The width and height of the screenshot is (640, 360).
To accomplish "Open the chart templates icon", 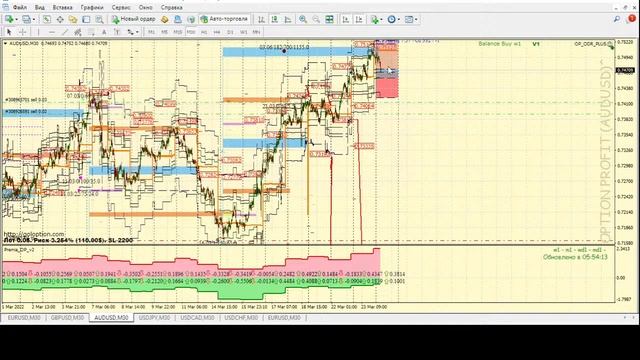I will [x=409, y=19].
